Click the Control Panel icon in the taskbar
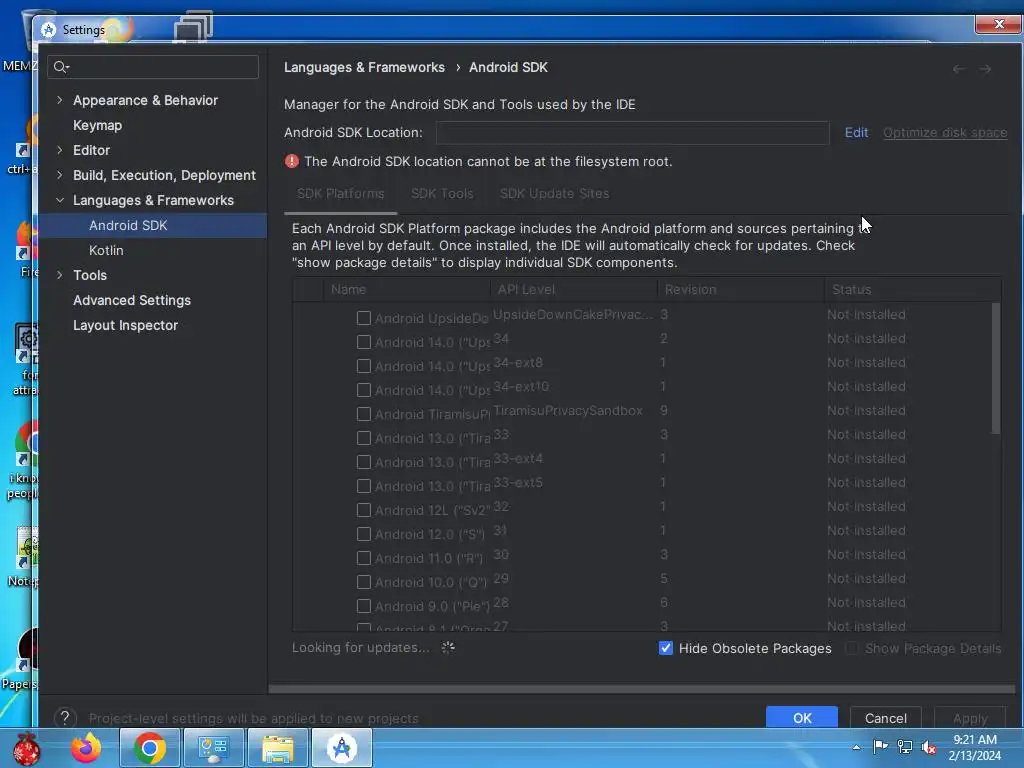 (214, 748)
